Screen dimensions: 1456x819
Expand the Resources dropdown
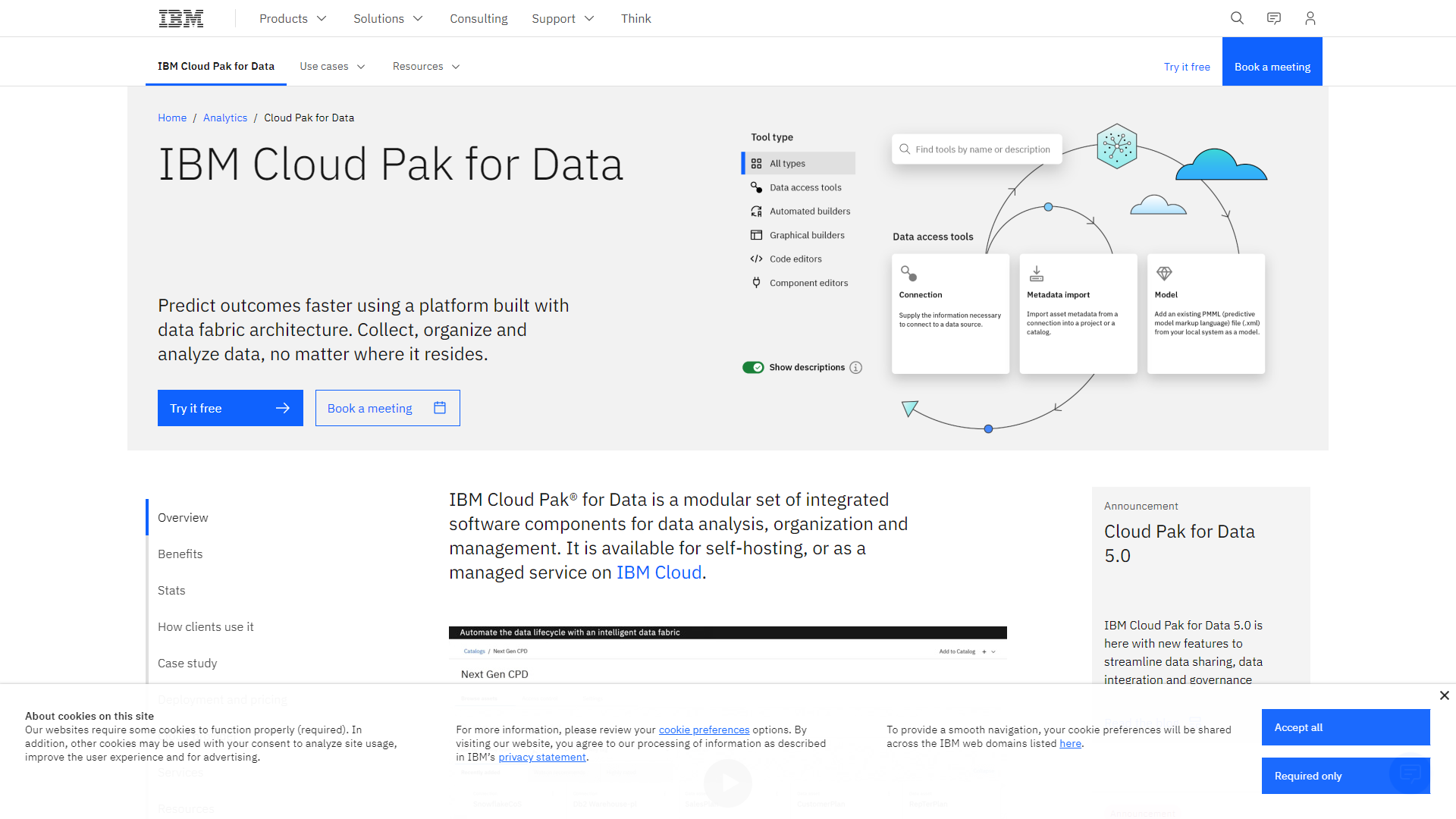(425, 66)
